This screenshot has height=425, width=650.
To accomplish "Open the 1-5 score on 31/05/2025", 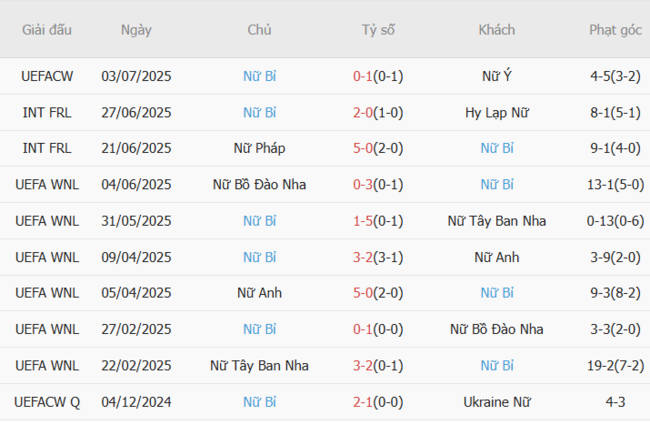I will point(365,220).
